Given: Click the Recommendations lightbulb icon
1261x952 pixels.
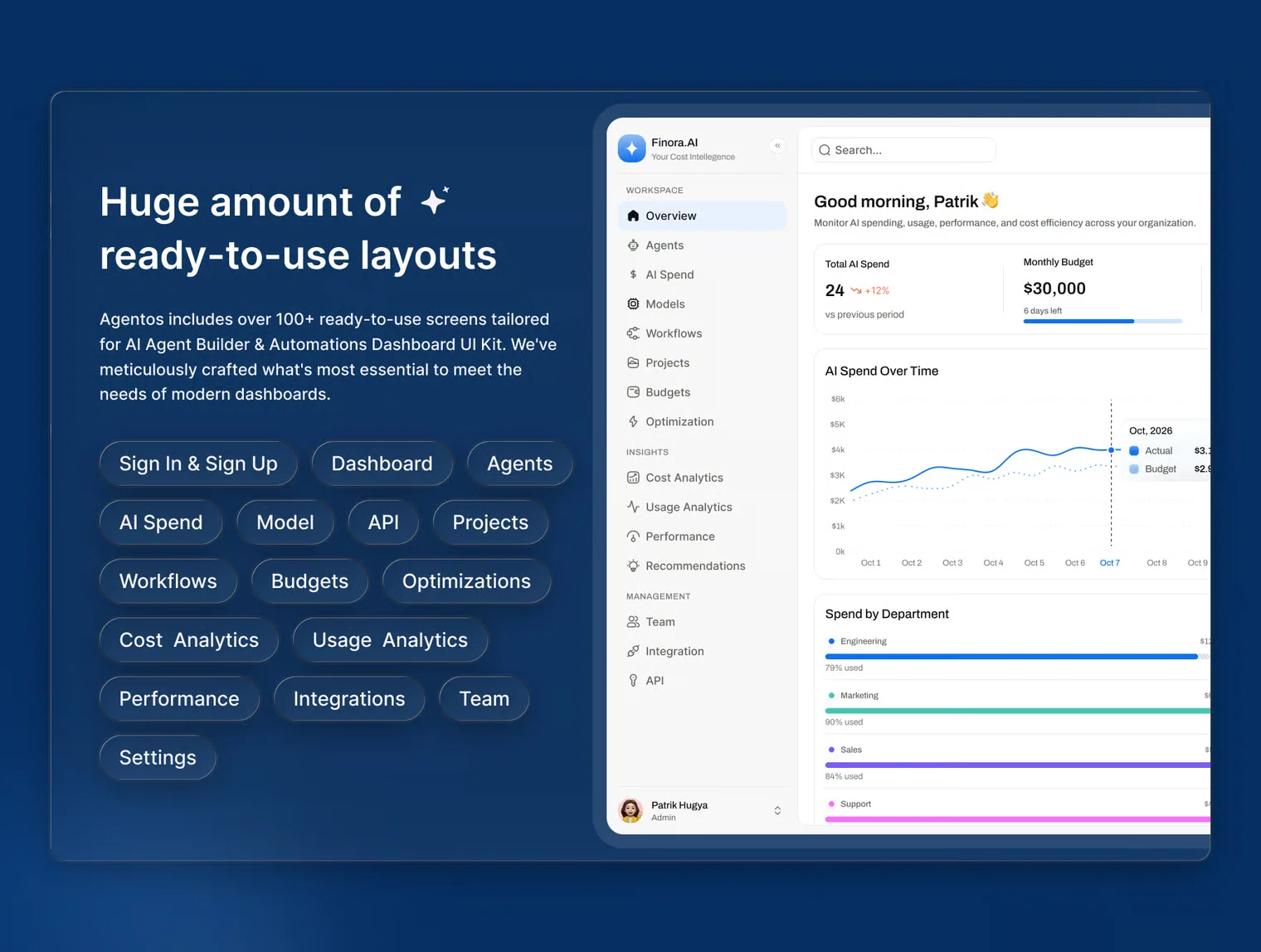Looking at the screenshot, I should 633,566.
